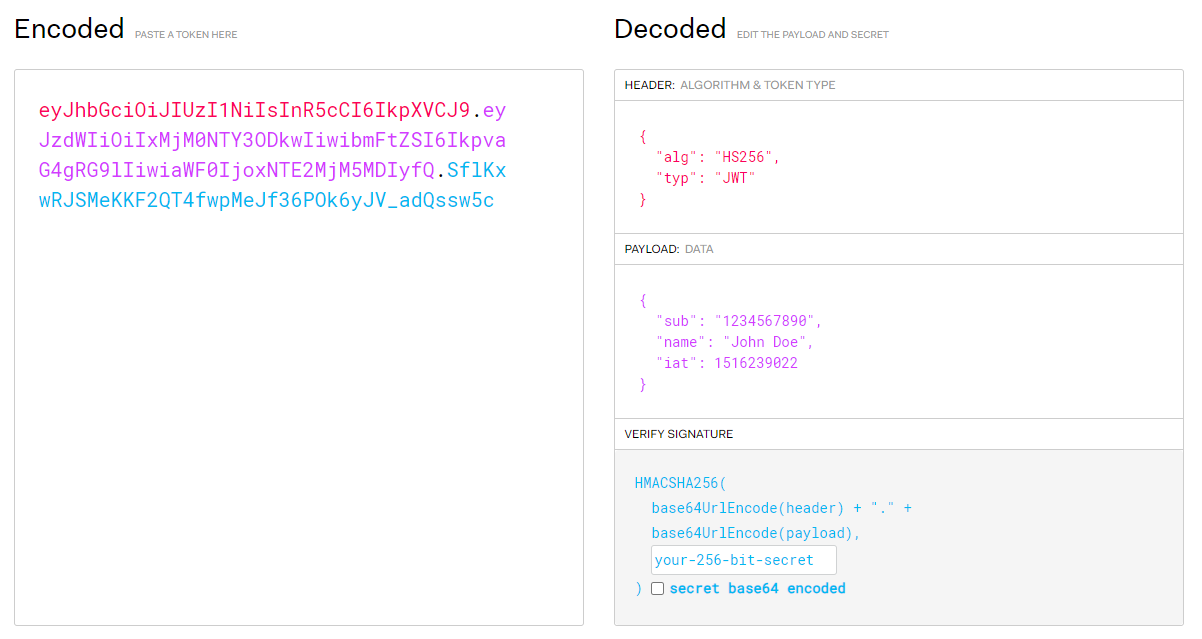This screenshot has height=639, width=1202.
Task: Click token line starting 'JzdWIiOiIxMjM0NTY3ODkw'
Action: pos(272,140)
